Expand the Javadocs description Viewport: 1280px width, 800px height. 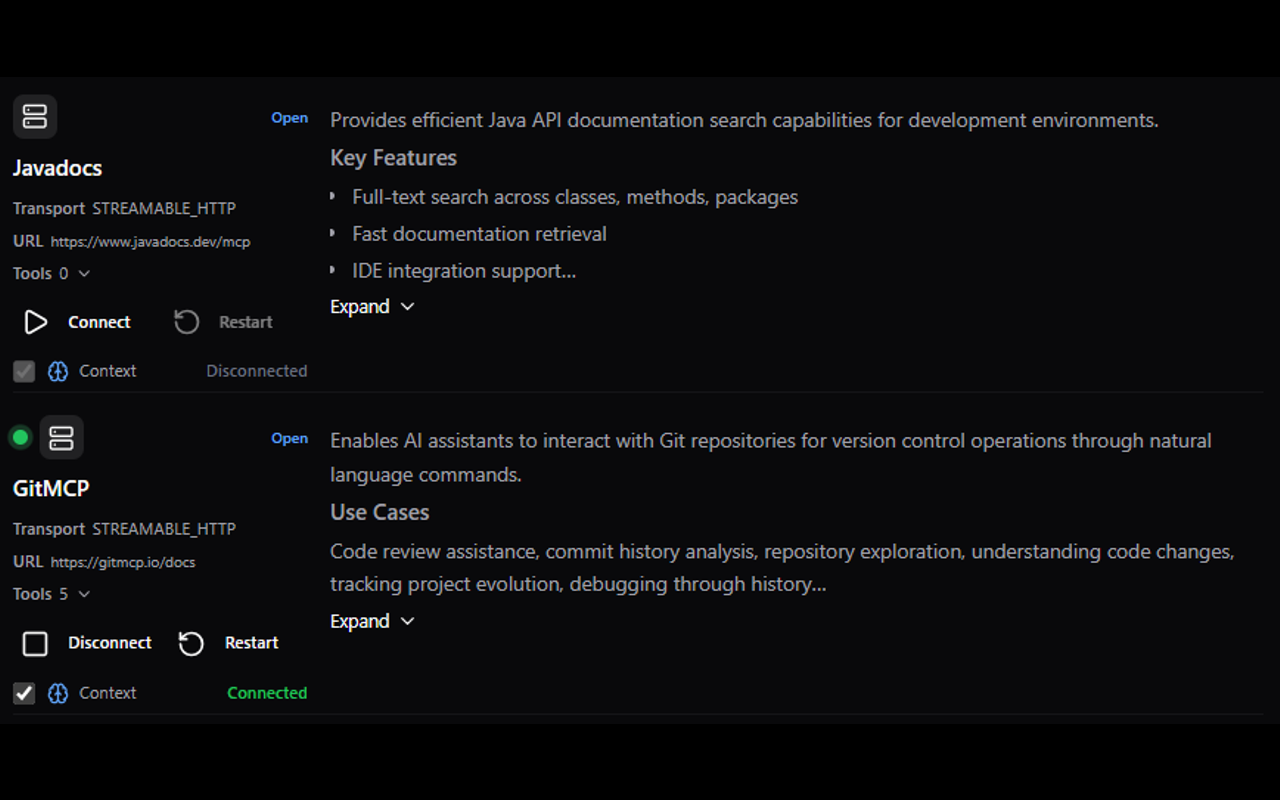point(372,307)
